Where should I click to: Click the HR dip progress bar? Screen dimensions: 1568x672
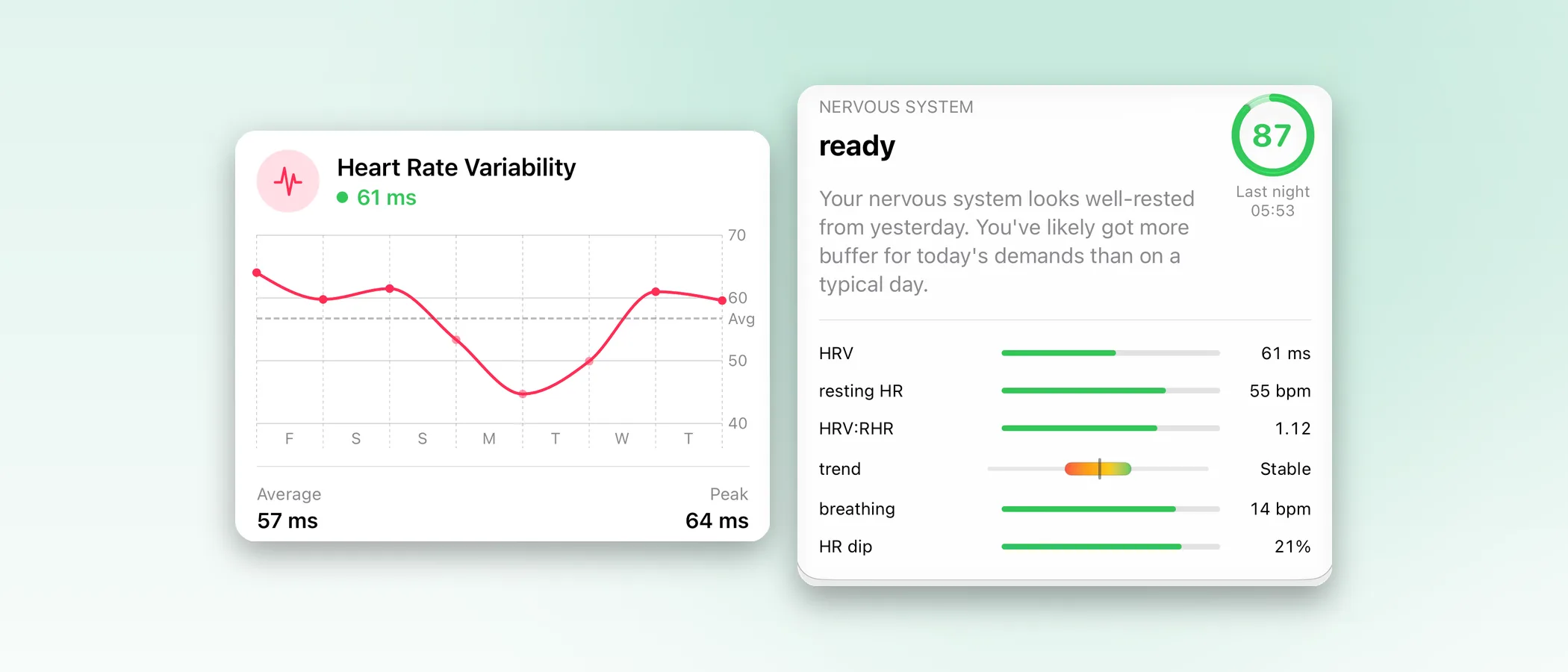(1110, 547)
